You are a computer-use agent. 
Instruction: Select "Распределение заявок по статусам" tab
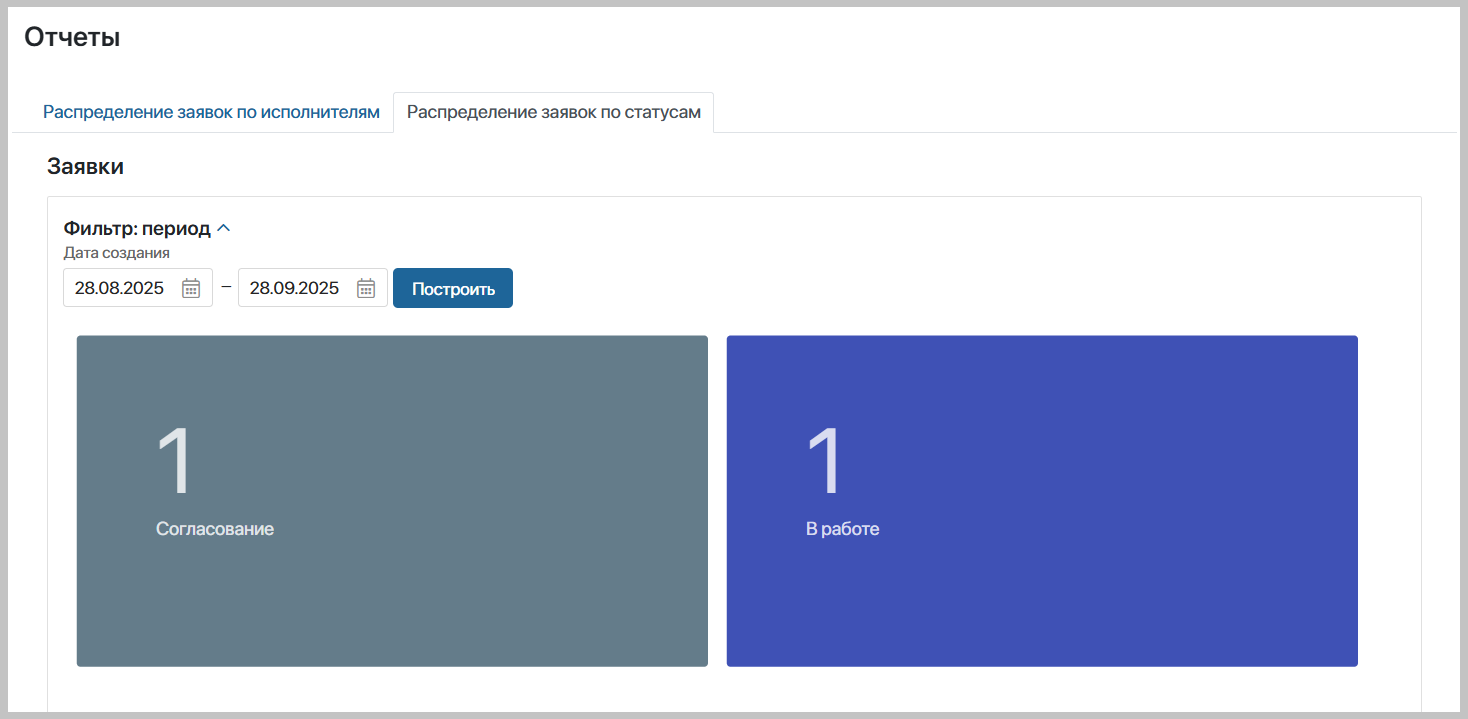click(x=553, y=112)
